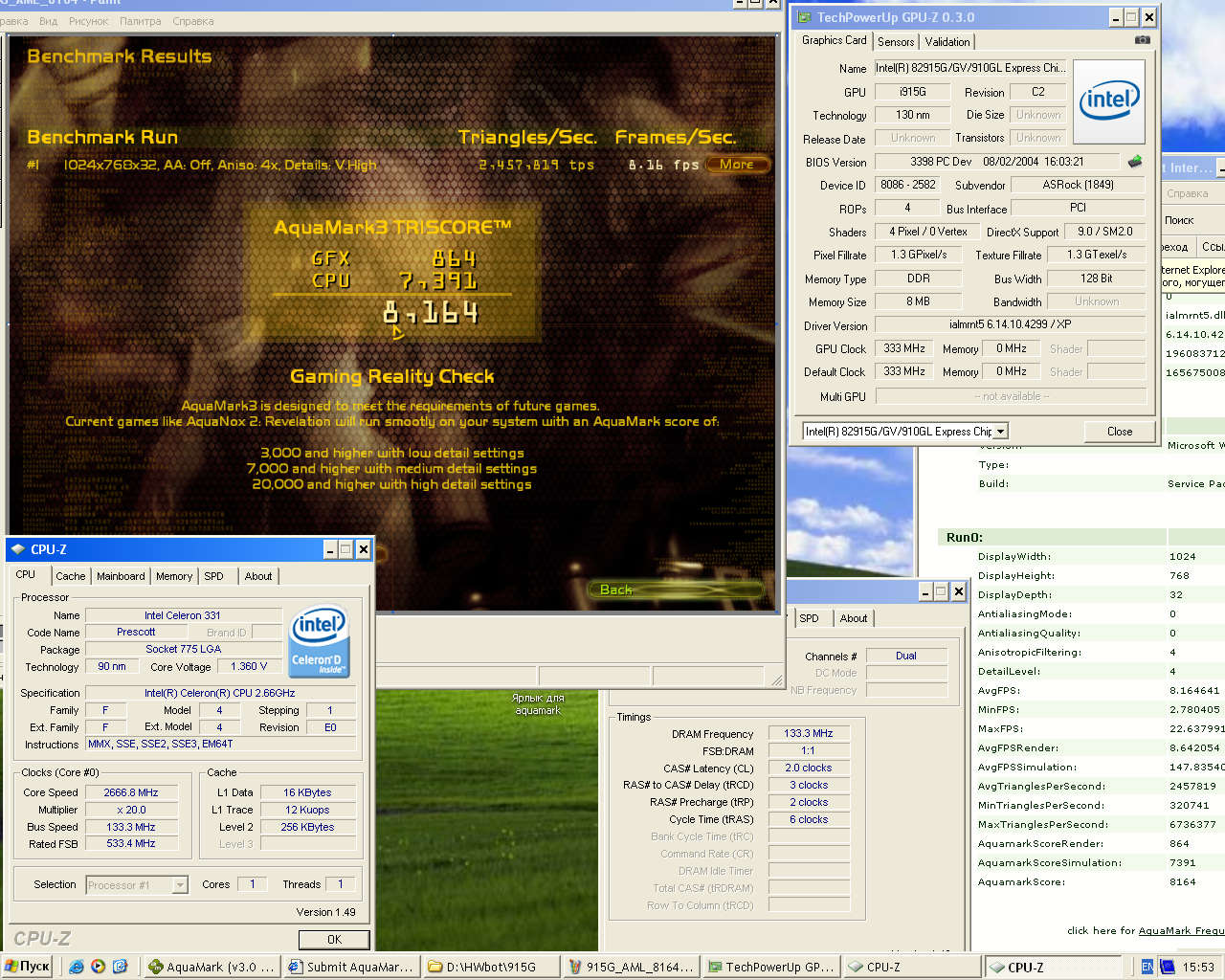The image size is (1225, 980).
Task: Click OK button in CPU-Z
Action: 334,940
